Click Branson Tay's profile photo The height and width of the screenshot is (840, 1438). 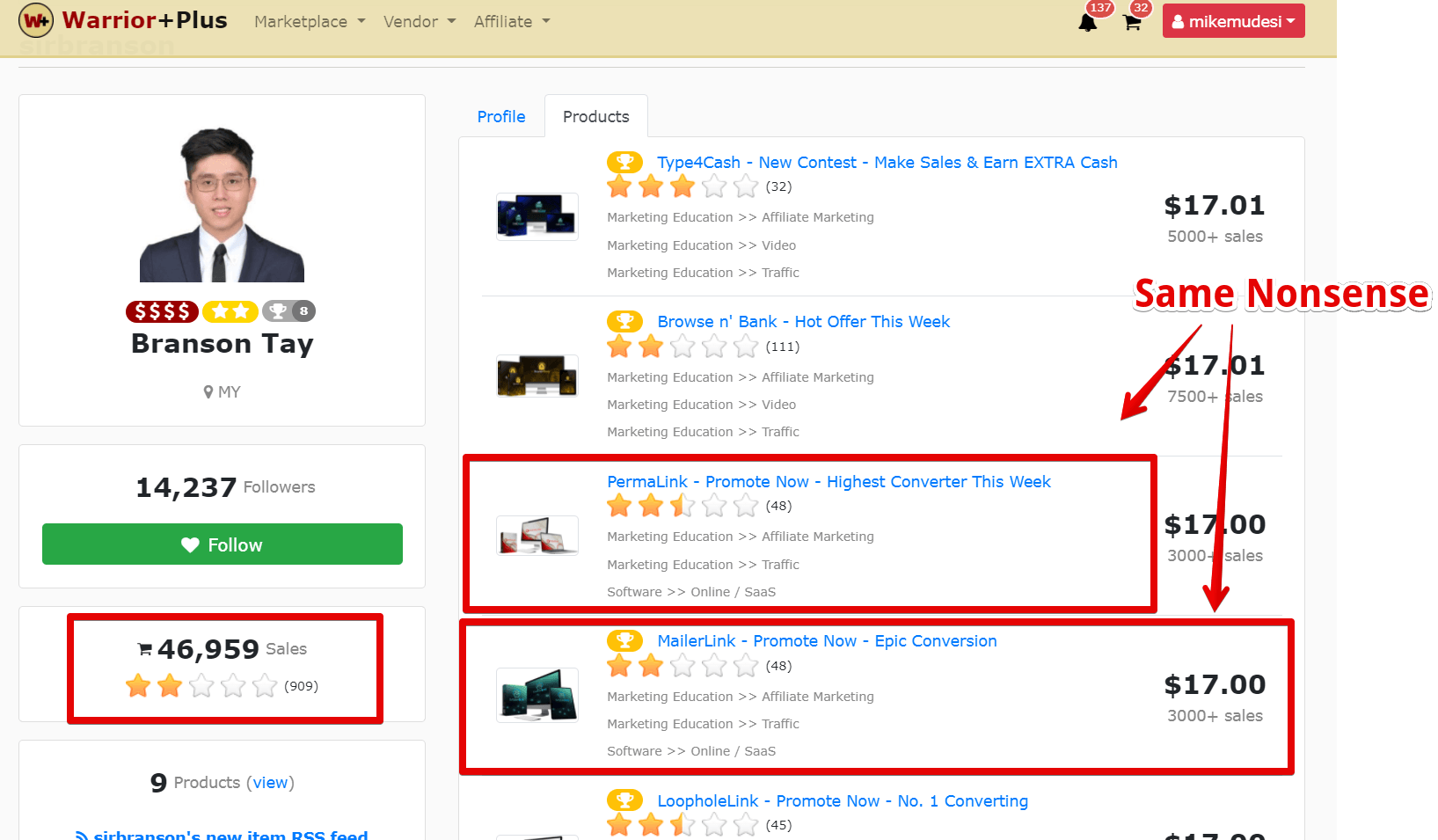click(x=222, y=205)
